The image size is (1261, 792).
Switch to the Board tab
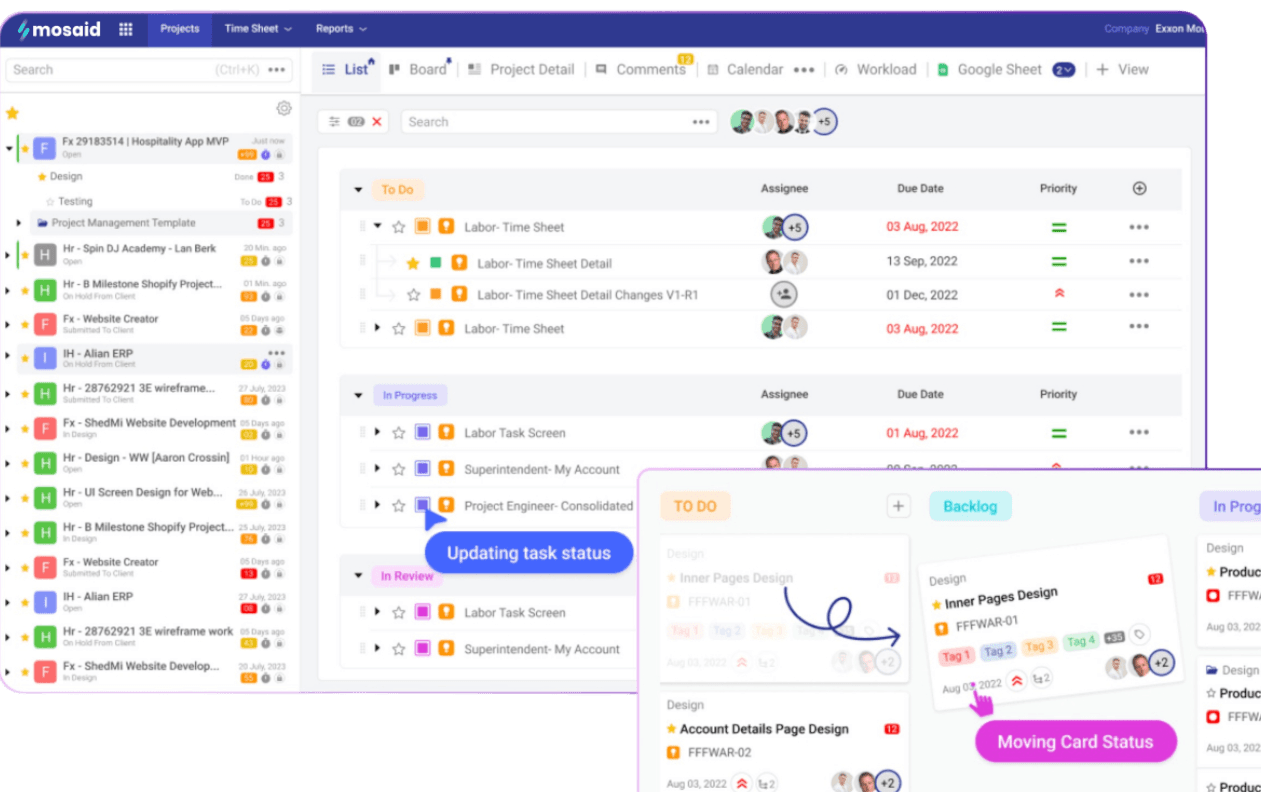point(420,69)
